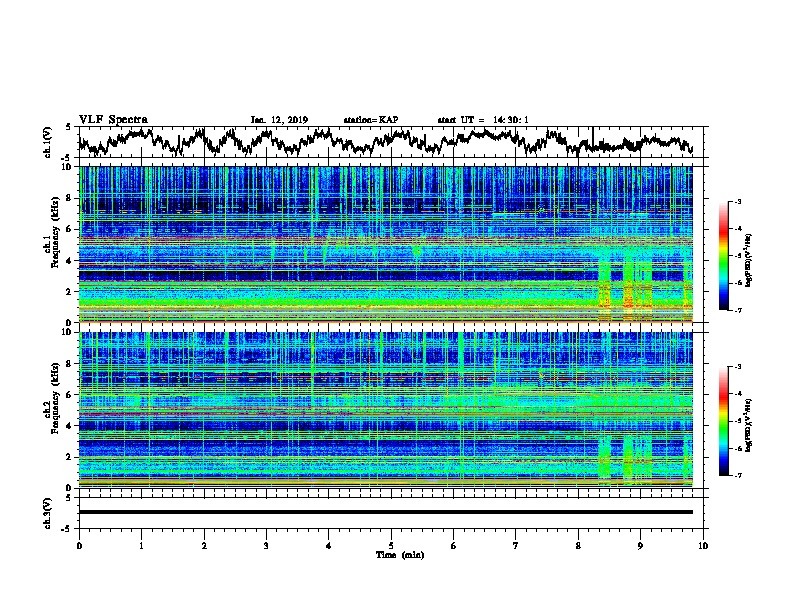Select the date text "Jan. 12, 2019"
This screenshot has width=792, height=612.
tap(279, 120)
